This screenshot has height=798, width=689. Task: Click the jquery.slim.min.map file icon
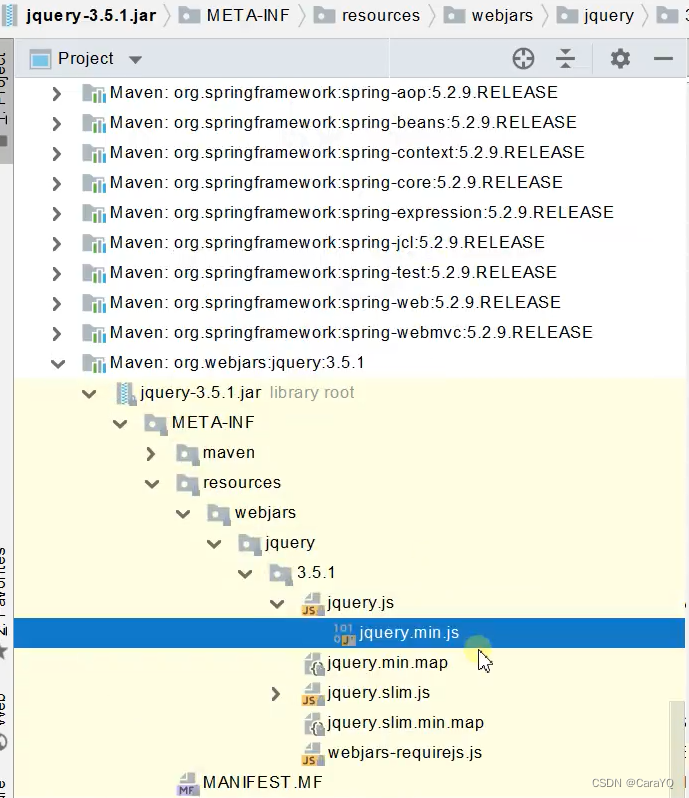point(313,724)
